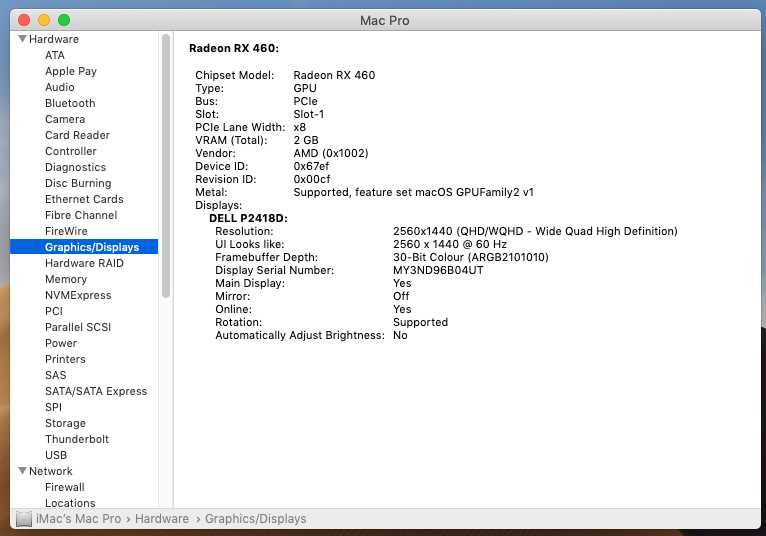
Task: Show Power information
Action: click(x=61, y=343)
